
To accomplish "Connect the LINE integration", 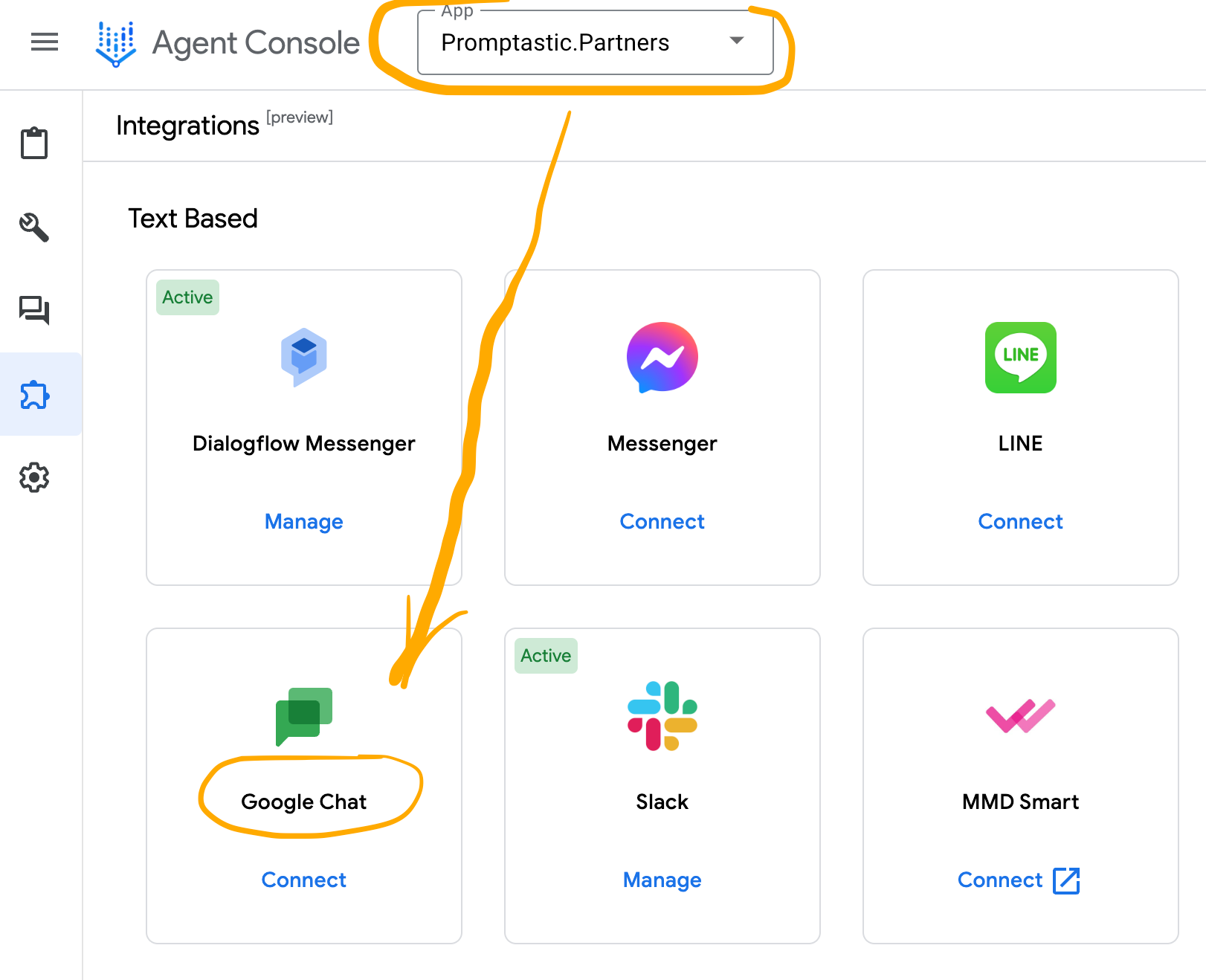I will tap(1020, 521).
